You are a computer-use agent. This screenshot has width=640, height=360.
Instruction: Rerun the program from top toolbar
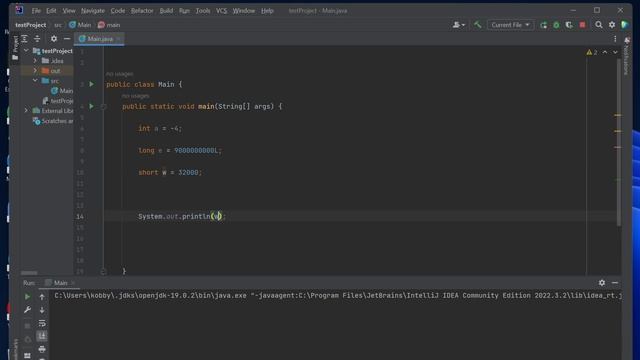click(x=543, y=25)
